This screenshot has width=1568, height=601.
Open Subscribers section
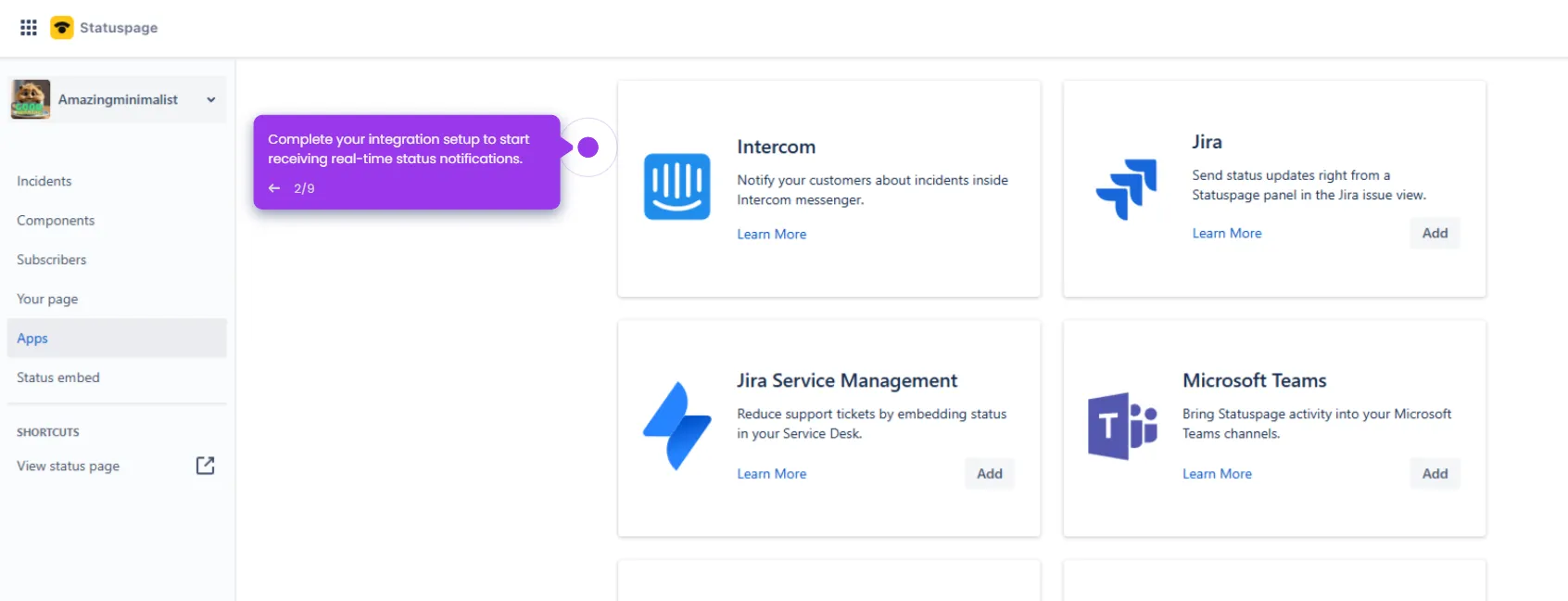tap(52, 260)
